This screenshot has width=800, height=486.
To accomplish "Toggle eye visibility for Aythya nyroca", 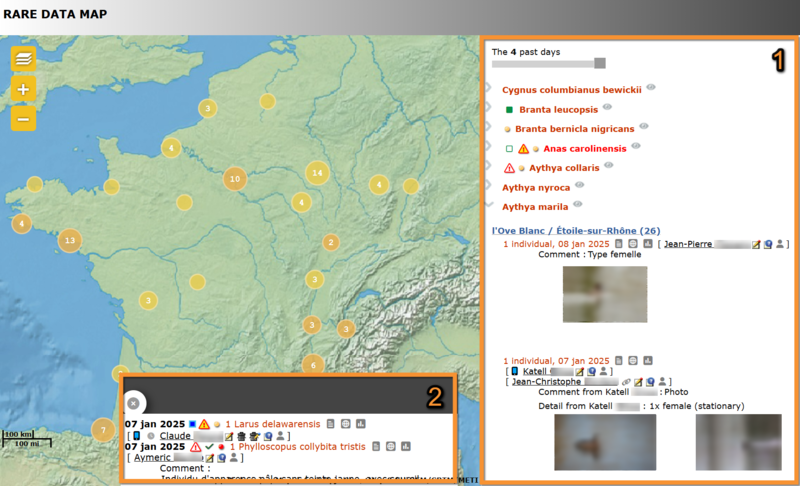I will coord(580,185).
